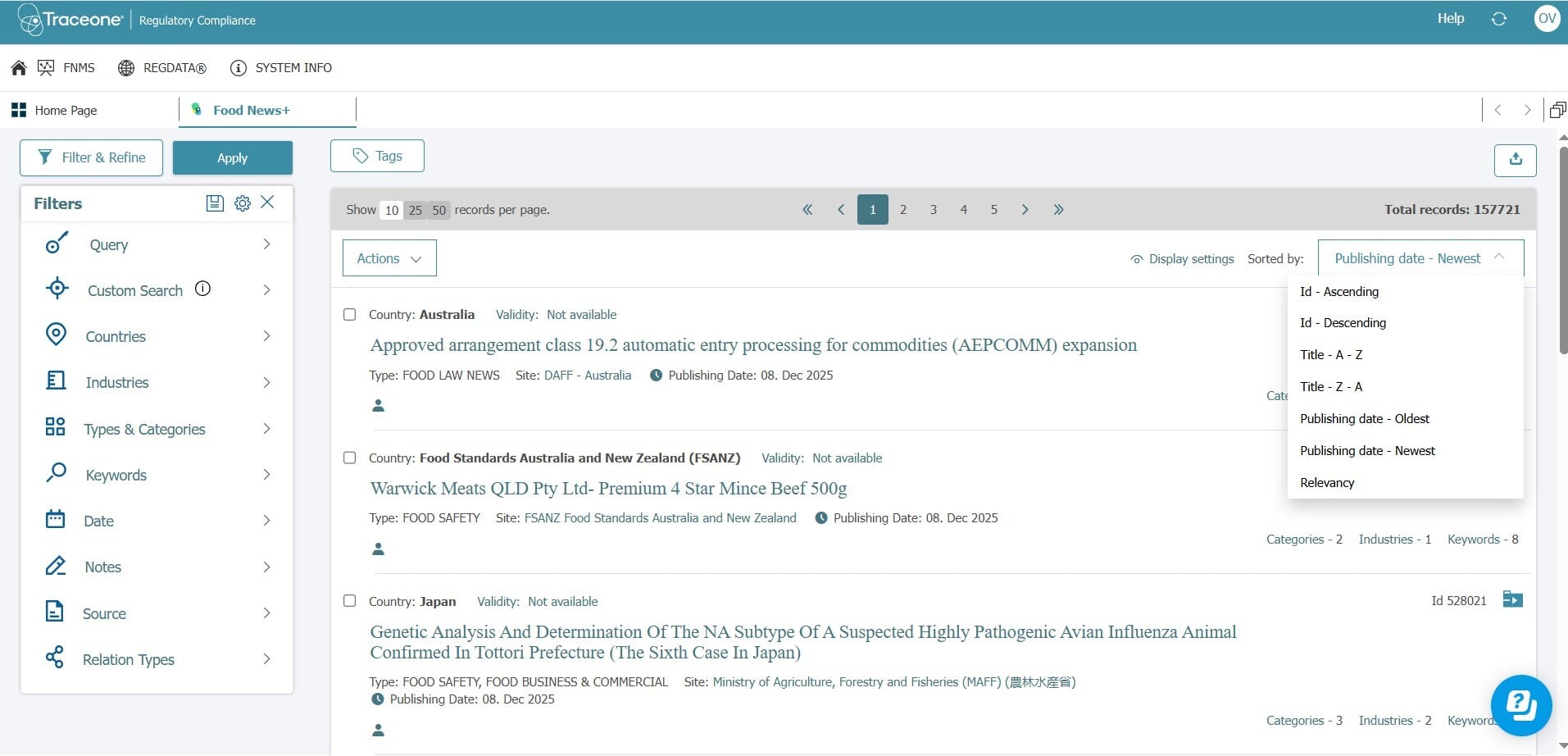Click the Help link in header
1568x756 pixels.
point(1451,18)
